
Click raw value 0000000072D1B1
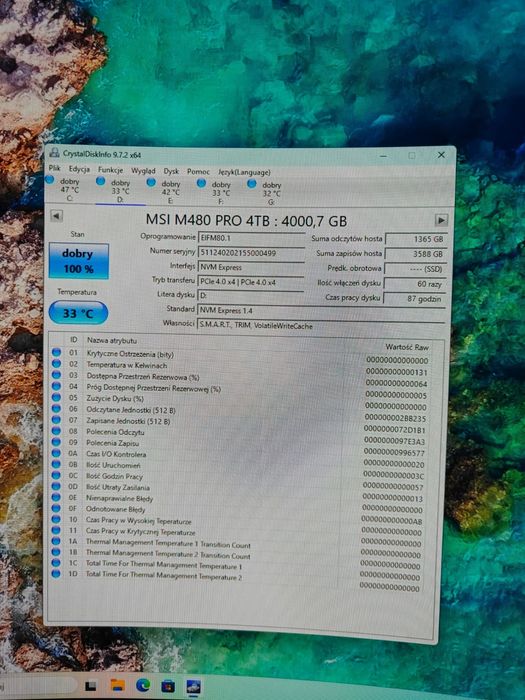[x=395, y=430]
